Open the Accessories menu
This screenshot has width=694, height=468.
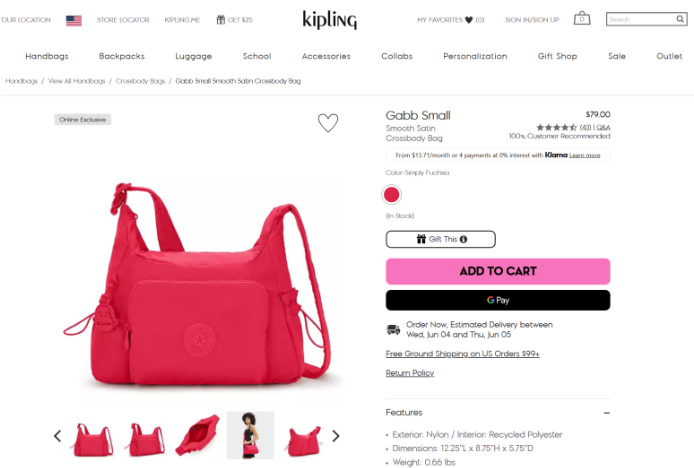tap(326, 56)
